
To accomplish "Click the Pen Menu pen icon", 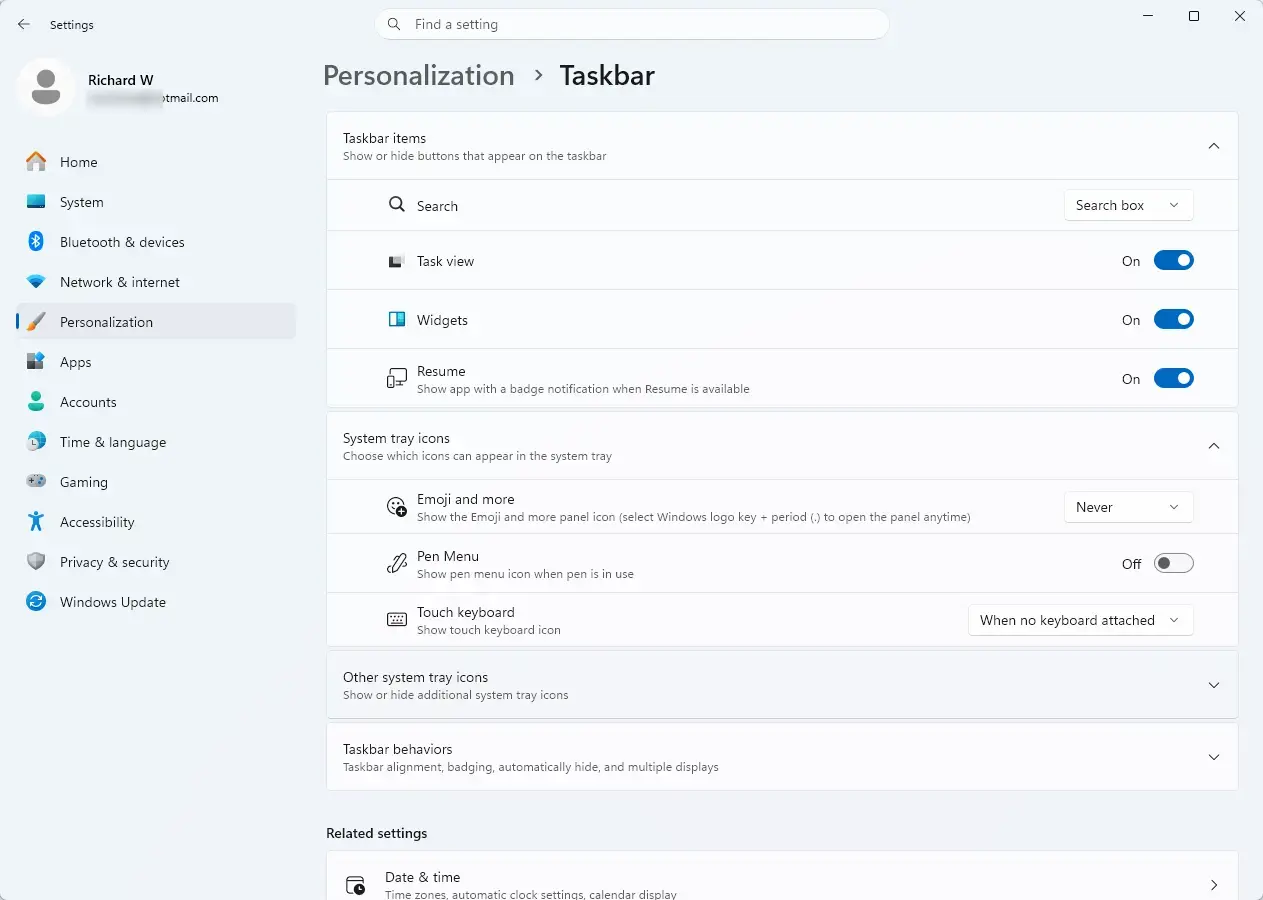I will 396,564.
